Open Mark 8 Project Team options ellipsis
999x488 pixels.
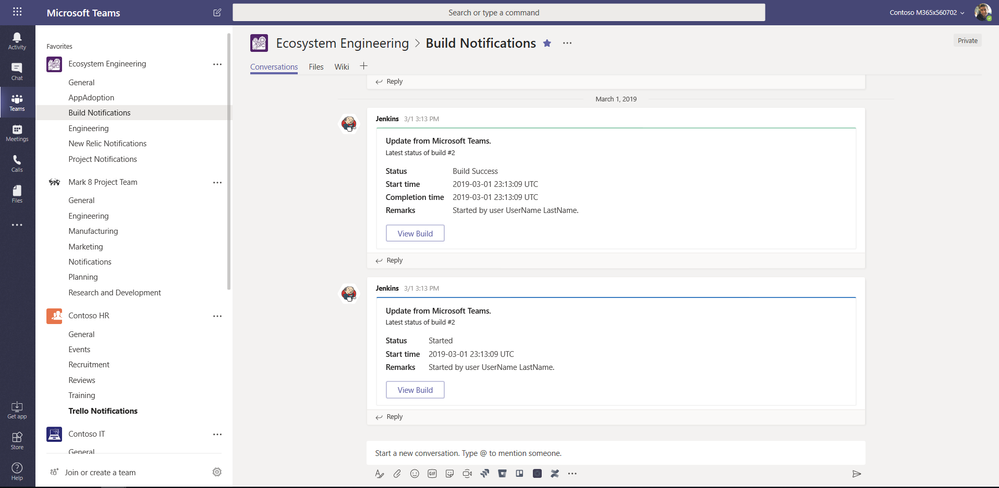click(x=217, y=182)
